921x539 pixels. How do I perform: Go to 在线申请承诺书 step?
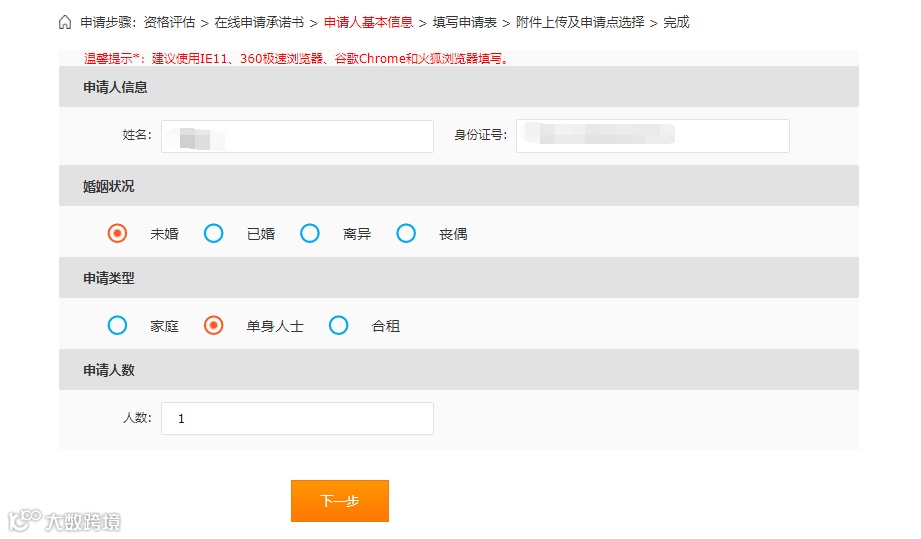pyautogui.click(x=259, y=22)
